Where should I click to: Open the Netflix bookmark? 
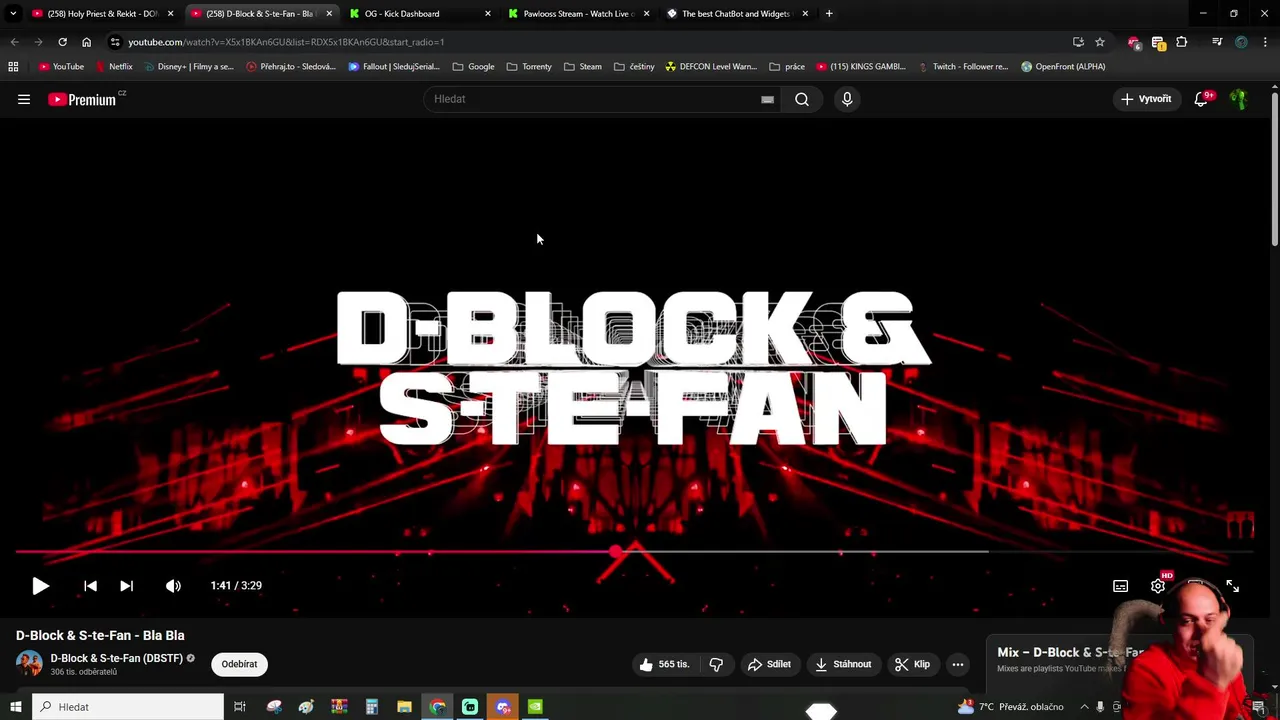(x=114, y=67)
